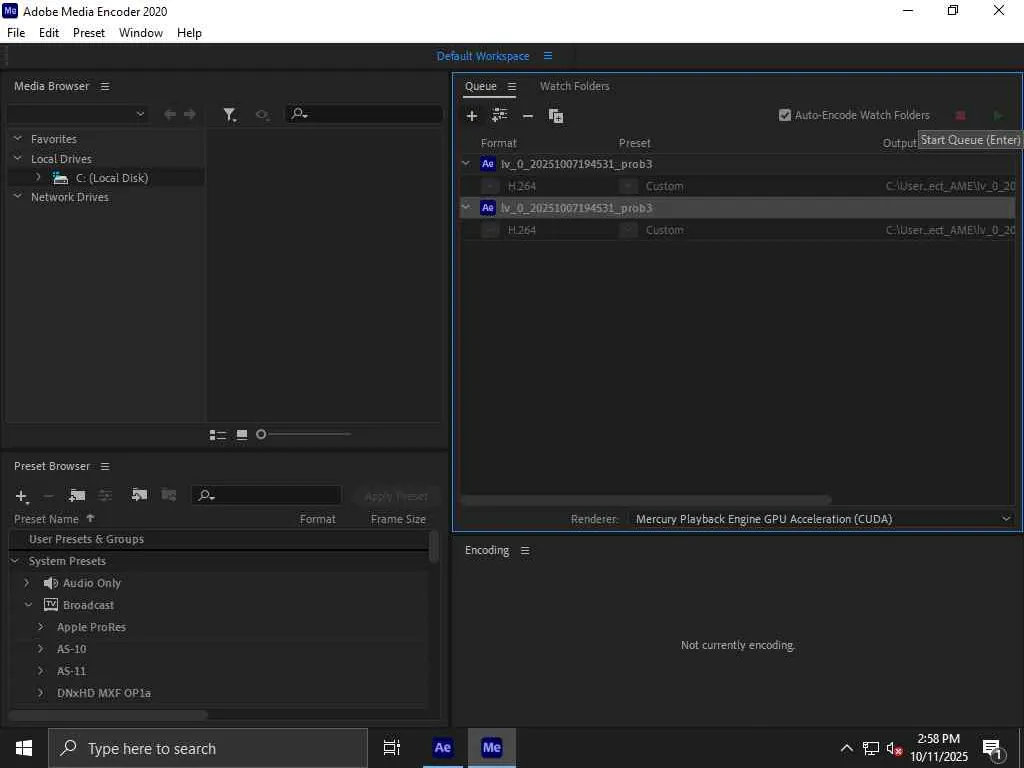This screenshot has height=768, width=1024.
Task: Click the Media Browser back arrow
Action: point(170,114)
